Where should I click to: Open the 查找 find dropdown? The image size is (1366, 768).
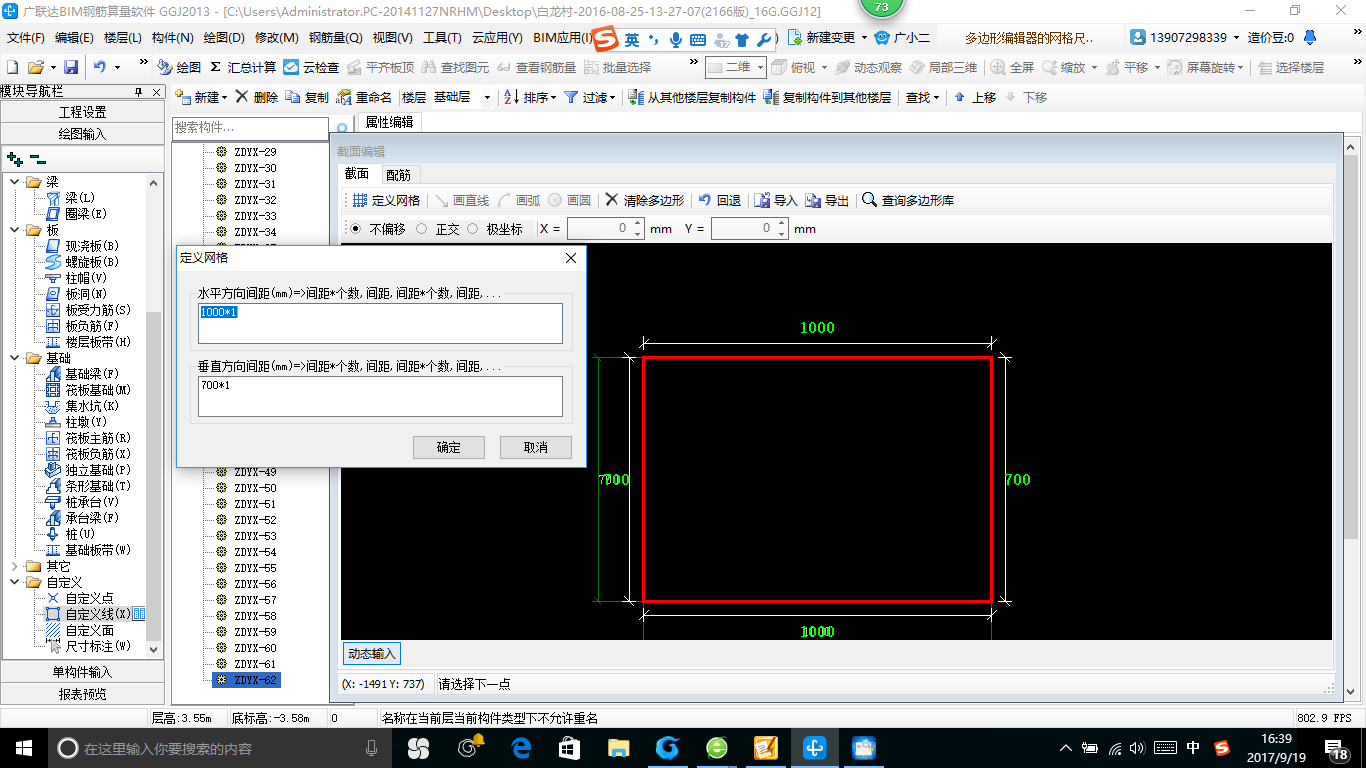(x=922, y=97)
